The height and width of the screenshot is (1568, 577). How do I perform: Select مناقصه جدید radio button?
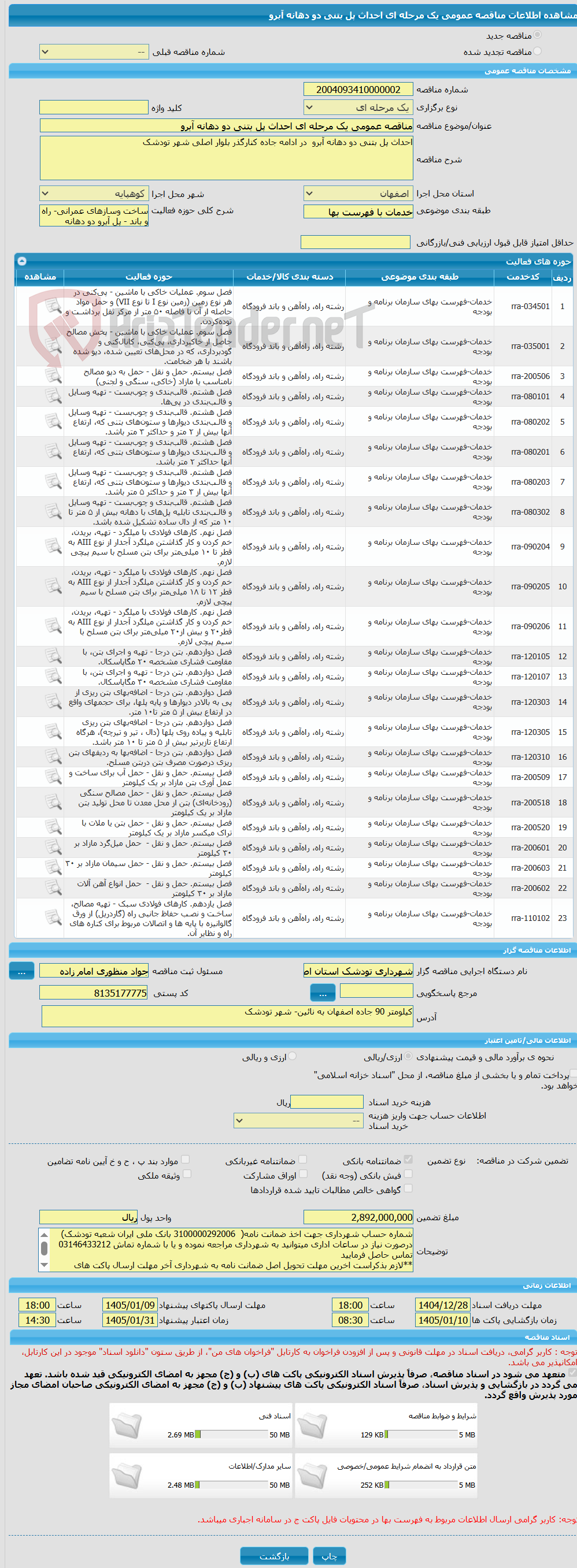(x=537, y=35)
